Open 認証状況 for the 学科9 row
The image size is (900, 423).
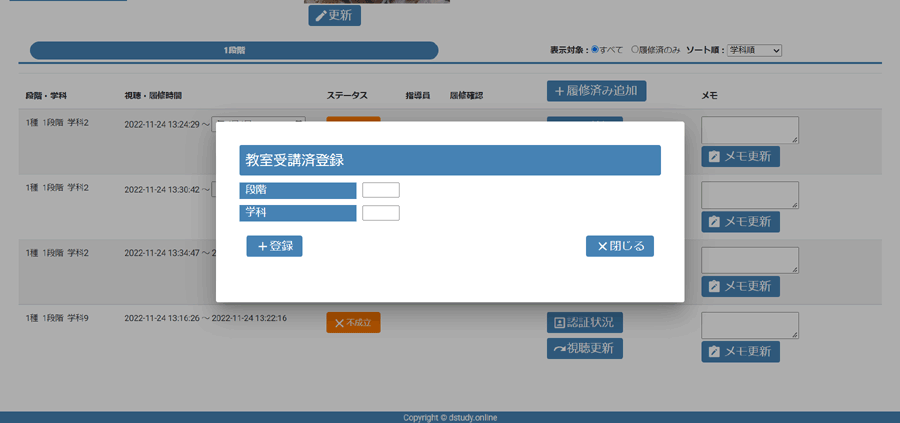point(584,322)
